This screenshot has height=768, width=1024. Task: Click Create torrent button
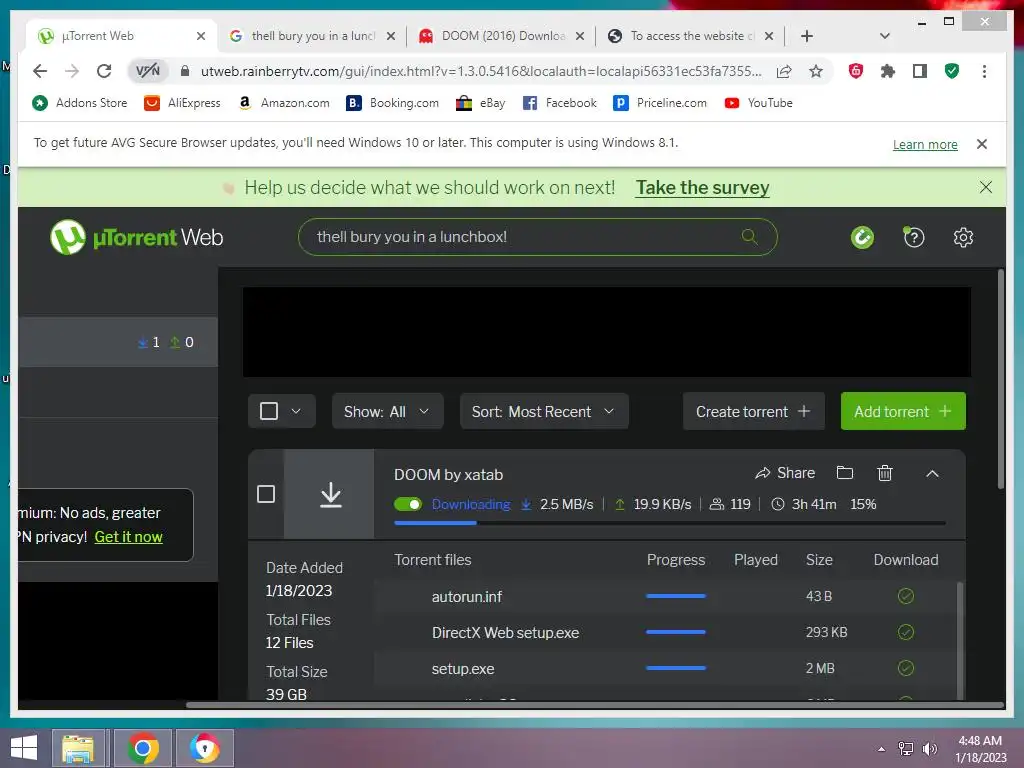tap(754, 411)
